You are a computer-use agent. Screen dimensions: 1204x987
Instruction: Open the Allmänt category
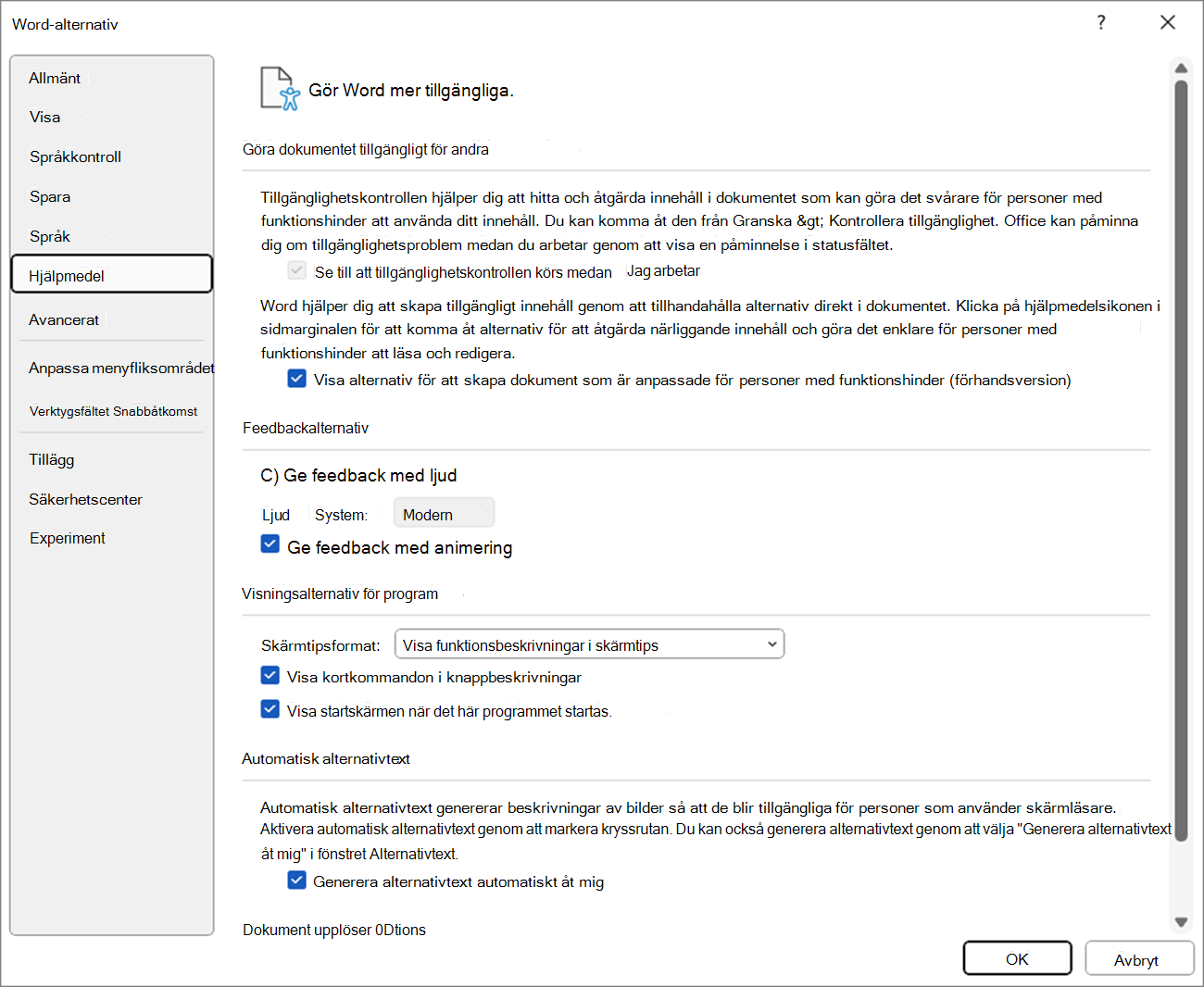pyautogui.click(x=55, y=78)
